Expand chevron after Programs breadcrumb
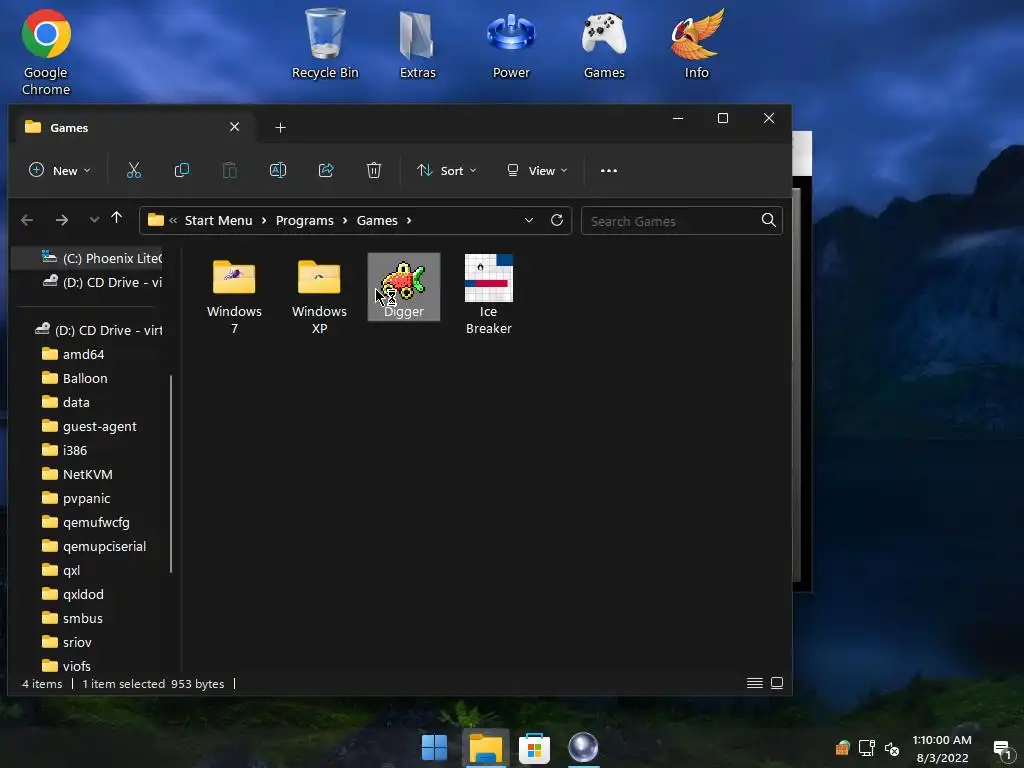1024x768 pixels. [345, 221]
